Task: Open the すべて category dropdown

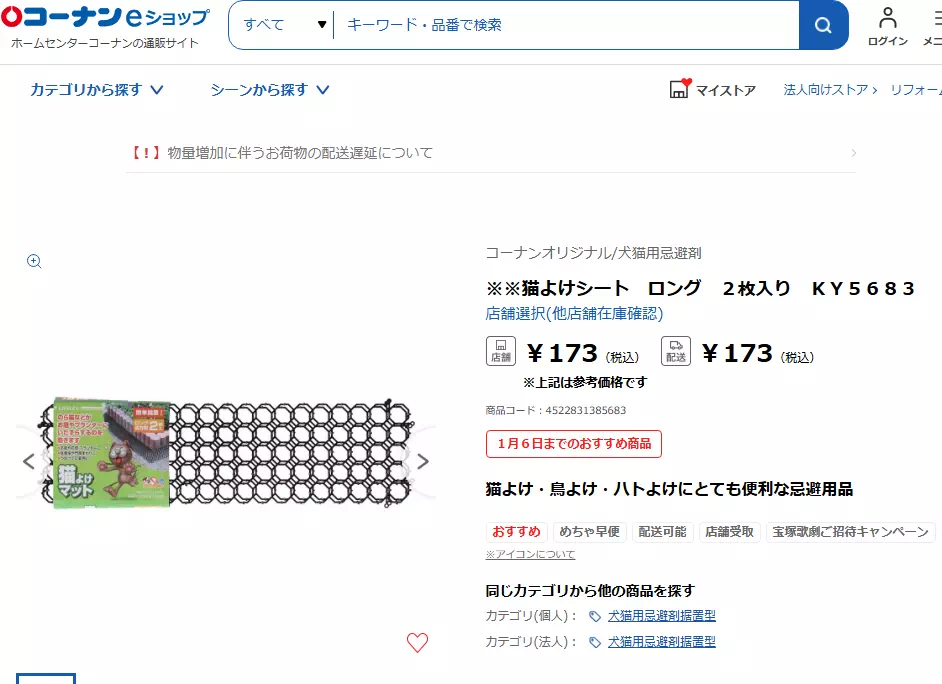Action: 283,24
